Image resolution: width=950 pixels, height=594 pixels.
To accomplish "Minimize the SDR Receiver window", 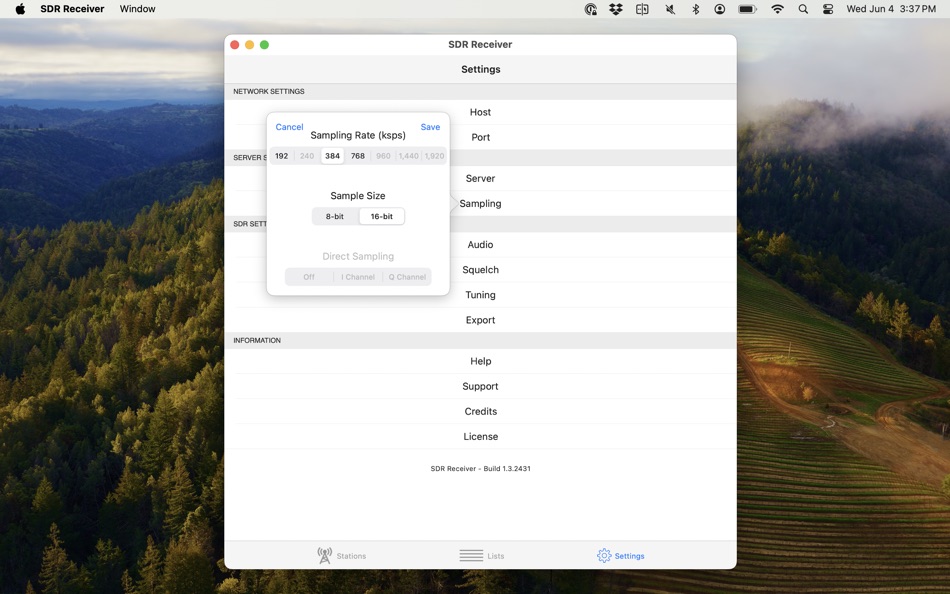I will [250, 45].
